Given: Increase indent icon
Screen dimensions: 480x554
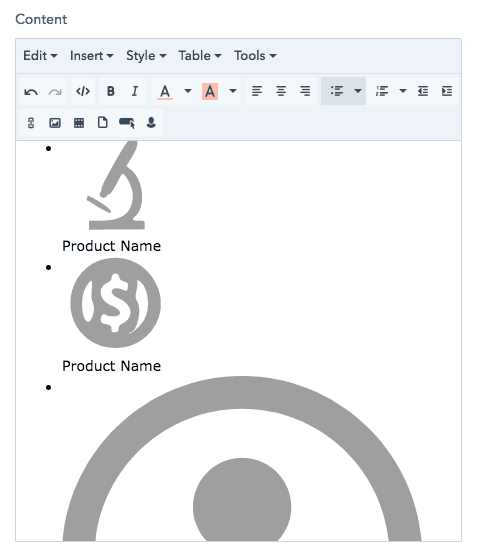Looking at the screenshot, I should point(447,91).
